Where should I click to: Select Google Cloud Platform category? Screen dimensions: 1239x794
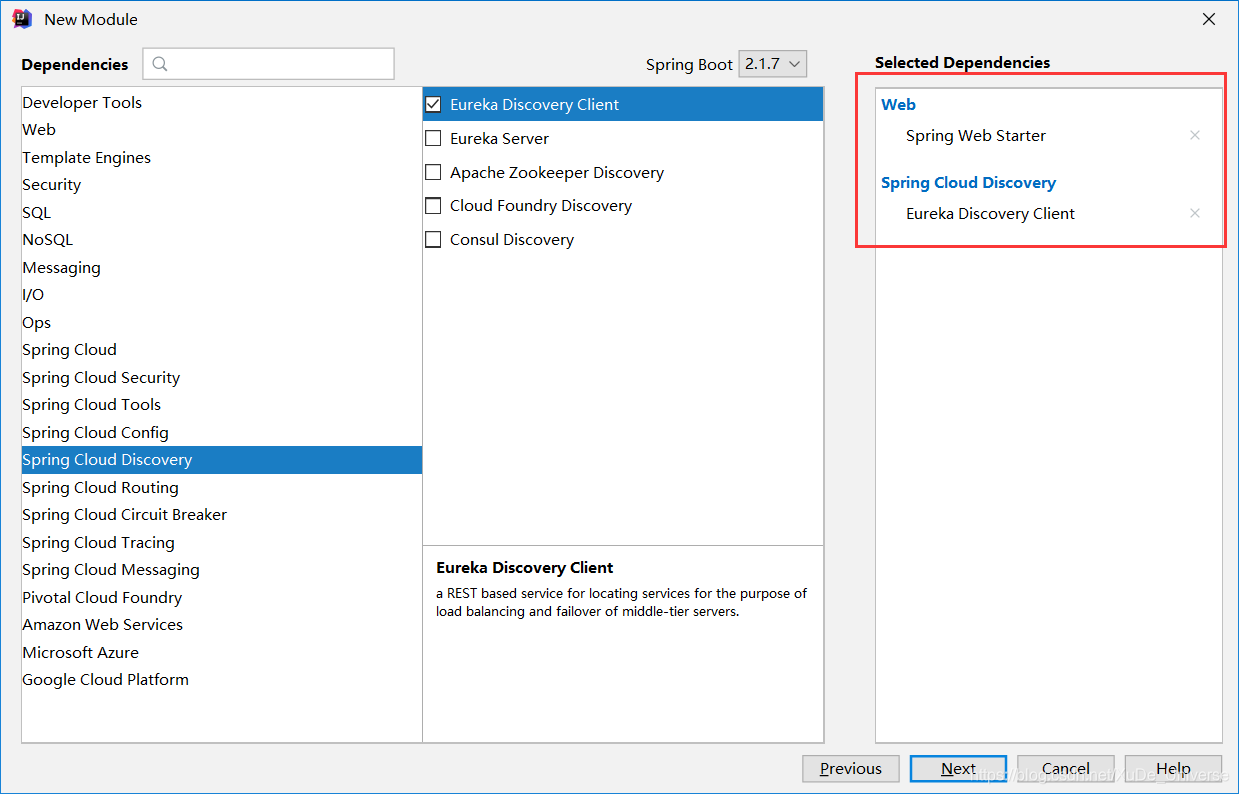(222, 679)
